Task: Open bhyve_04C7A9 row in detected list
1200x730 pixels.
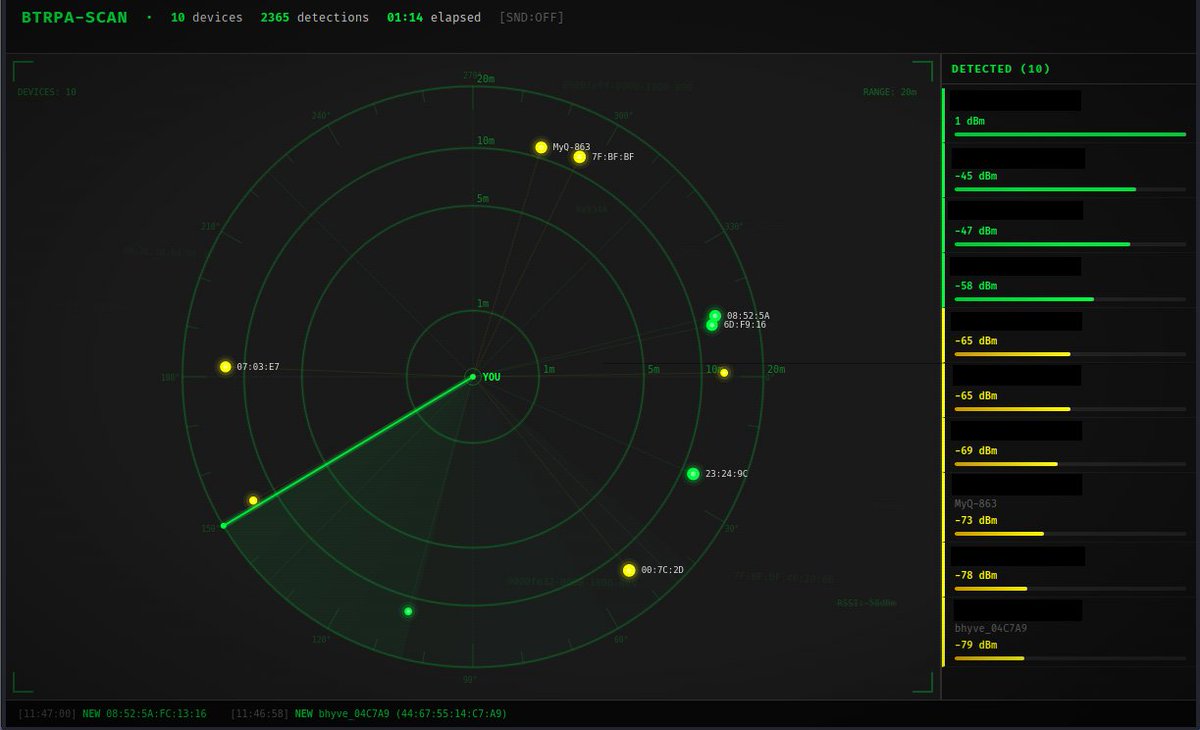Action: tap(1067, 631)
